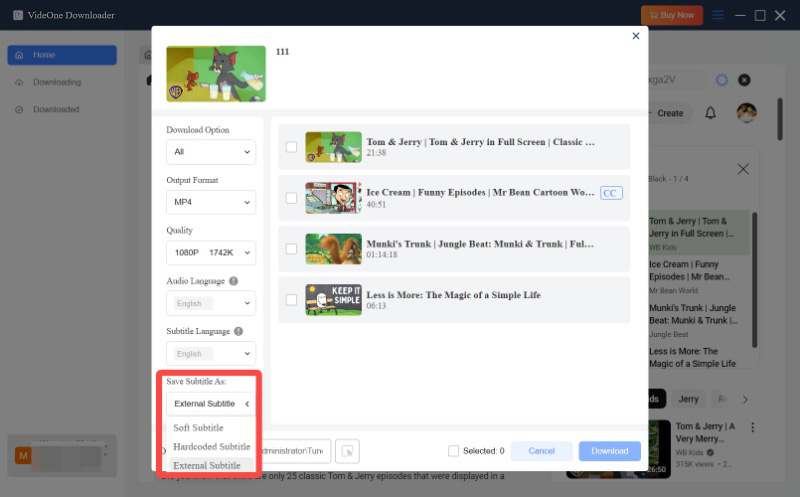800x497 pixels.
Task: Click the browse output folder icon
Action: [x=347, y=451]
